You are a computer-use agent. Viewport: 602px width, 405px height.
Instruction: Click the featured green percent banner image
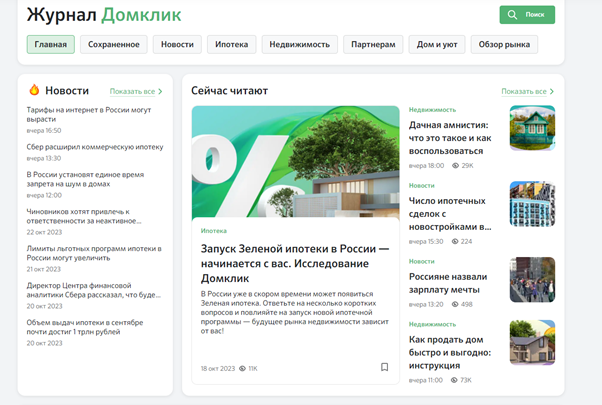coord(295,161)
